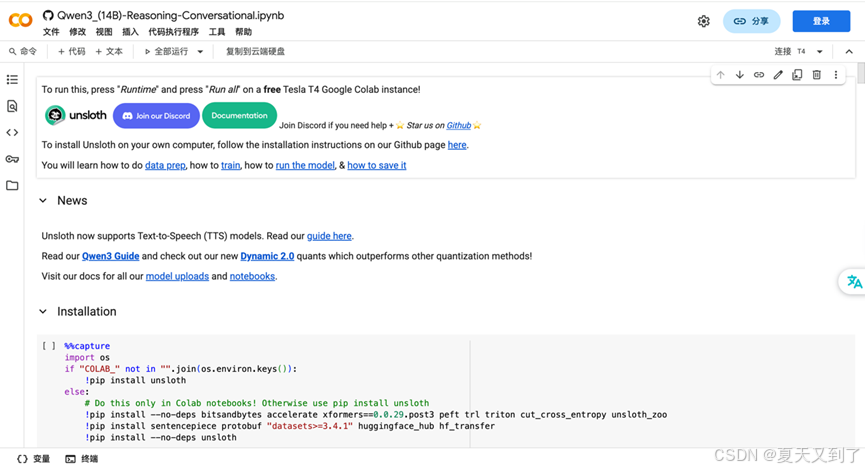The width and height of the screenshot is (865, 470).
Task: Open table of contents sidebar icon
Action: (x=12, y=79)
